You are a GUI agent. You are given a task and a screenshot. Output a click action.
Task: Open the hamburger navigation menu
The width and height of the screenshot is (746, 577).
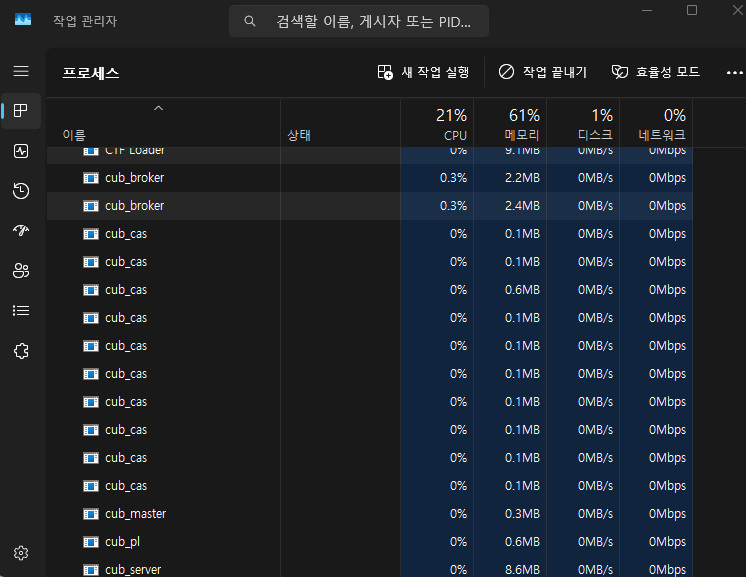(21, 71)
